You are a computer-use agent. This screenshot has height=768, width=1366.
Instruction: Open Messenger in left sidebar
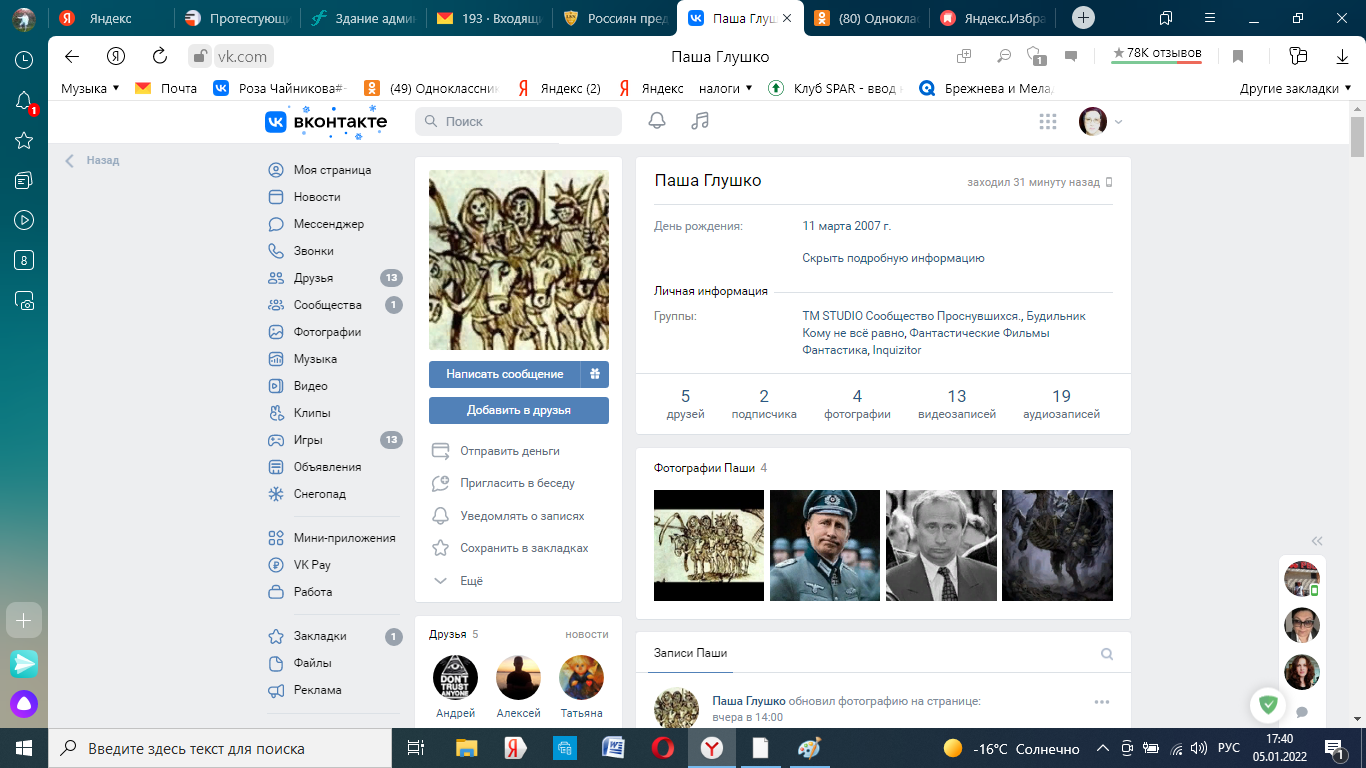[x=328, y=224]
